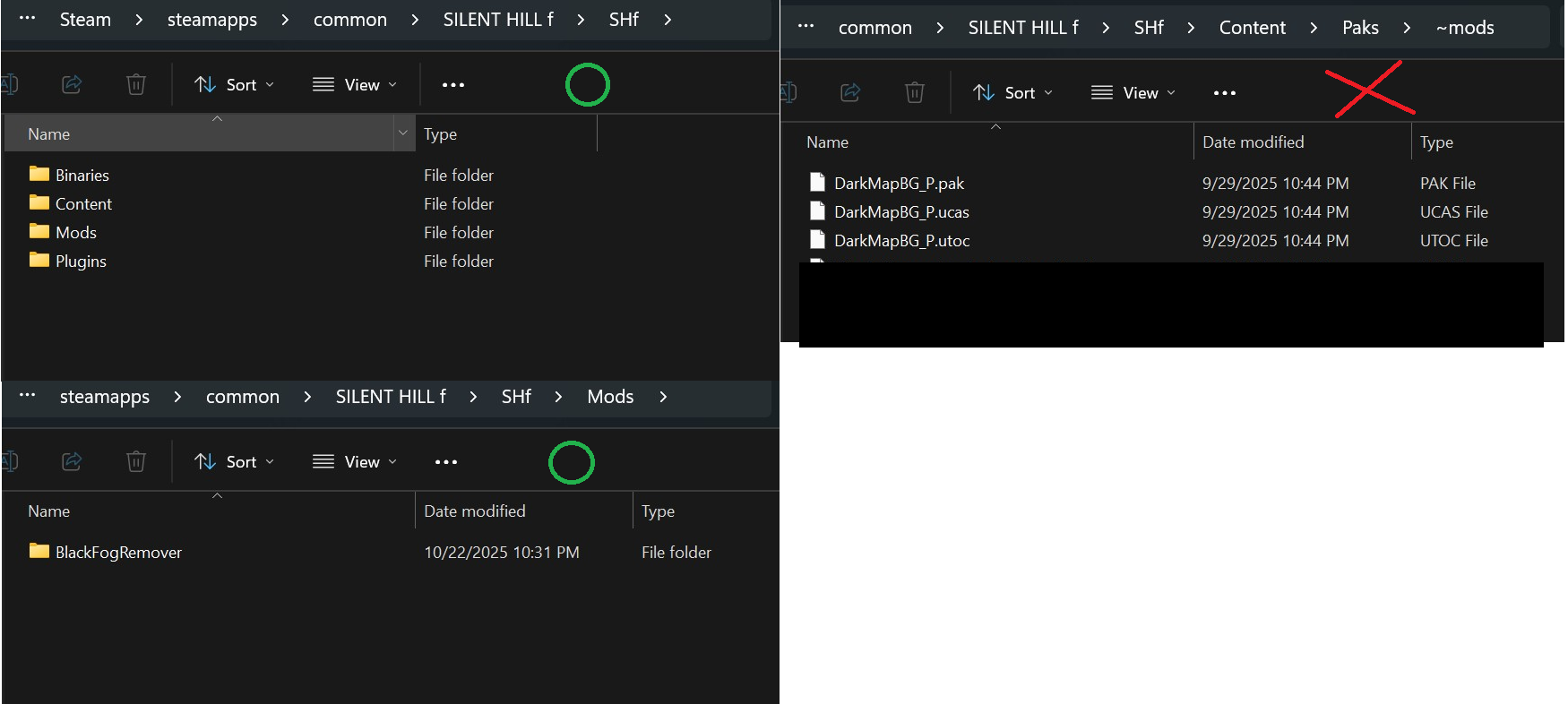
Task: Click Rename icon in Mods window toolbar
Action: (x=9, y=461)
